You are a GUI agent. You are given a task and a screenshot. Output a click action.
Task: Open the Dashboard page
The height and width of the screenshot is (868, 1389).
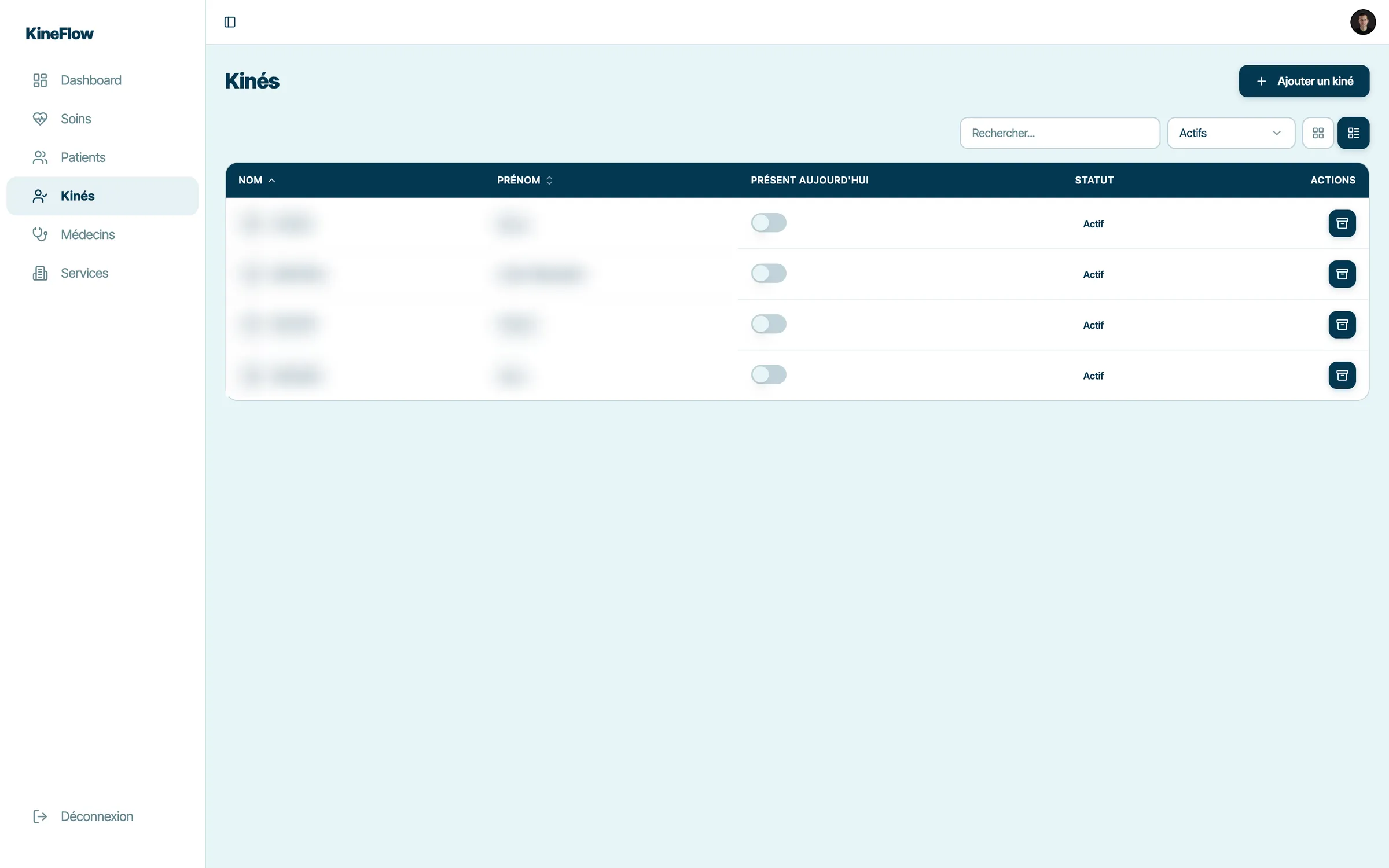click(102, 80)
